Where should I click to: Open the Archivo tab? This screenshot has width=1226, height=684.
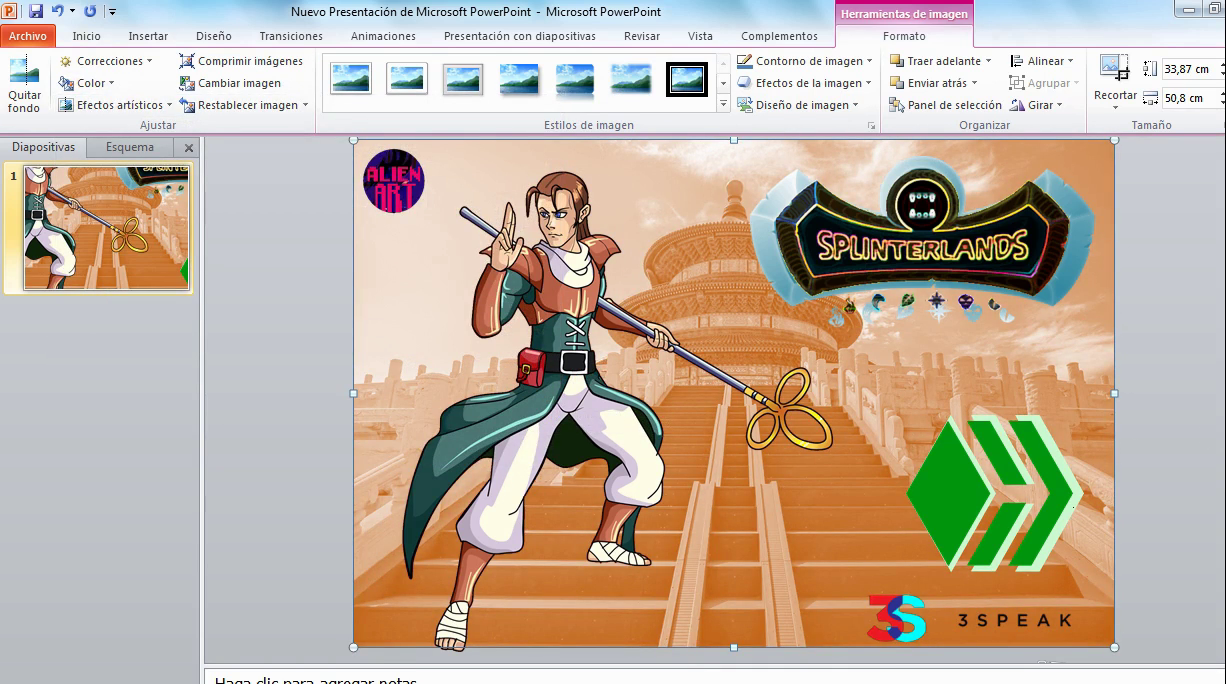pos(28,36)
